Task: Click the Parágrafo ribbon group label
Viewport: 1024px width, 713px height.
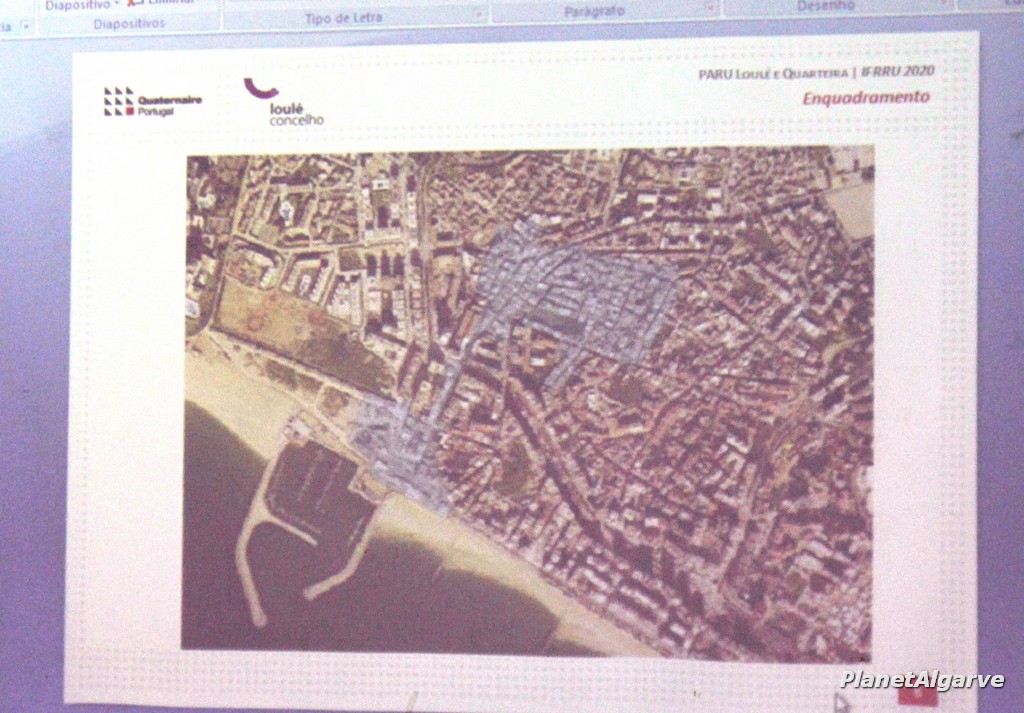Action: click(x=594, y=10)
